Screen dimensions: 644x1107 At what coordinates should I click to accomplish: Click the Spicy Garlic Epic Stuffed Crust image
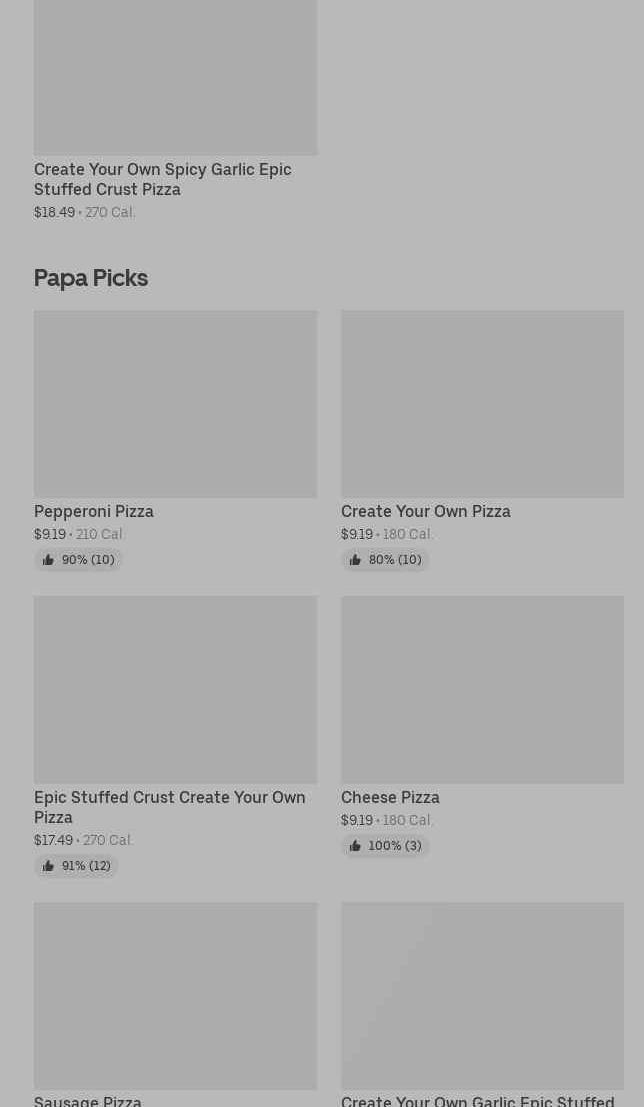point(175,77)
